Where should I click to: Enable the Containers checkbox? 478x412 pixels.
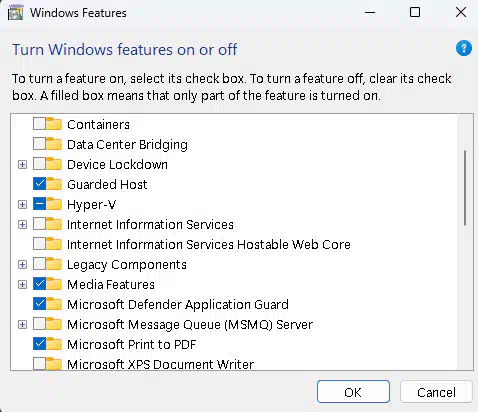[x=39, y=124]
